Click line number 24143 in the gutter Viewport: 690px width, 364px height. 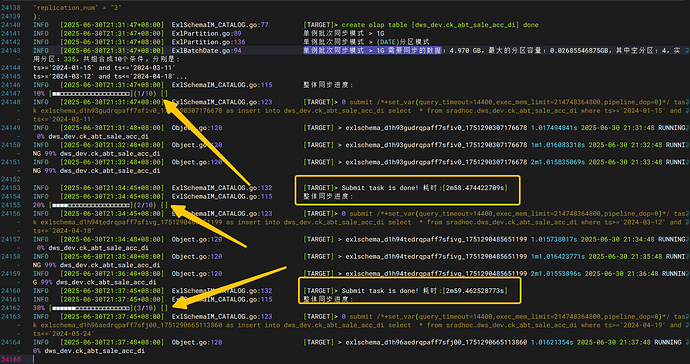coord(11,51)
